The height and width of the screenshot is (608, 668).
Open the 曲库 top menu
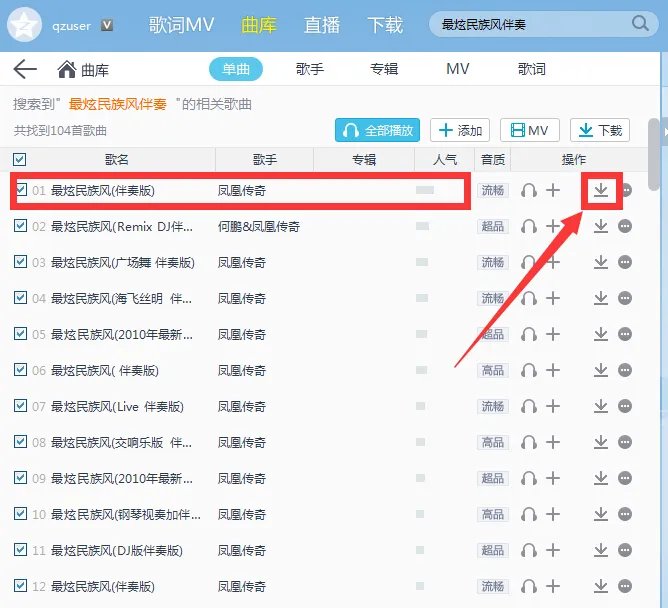point(258,25)
